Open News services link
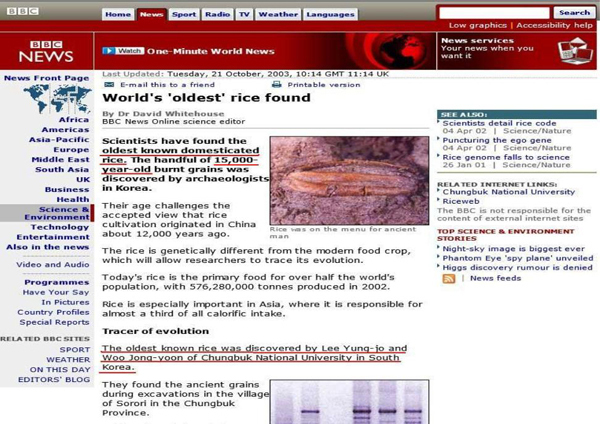The width and height of the screenshot is (600, 424). click(477, 40)
